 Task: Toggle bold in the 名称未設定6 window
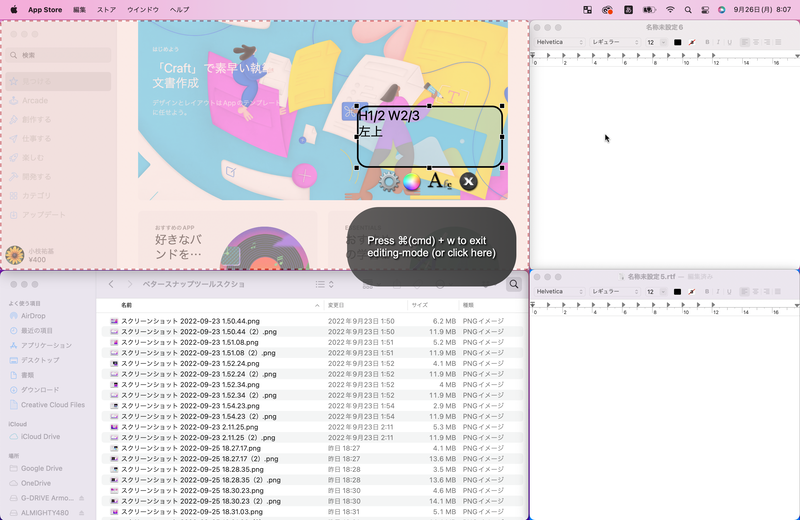point(707,42)
